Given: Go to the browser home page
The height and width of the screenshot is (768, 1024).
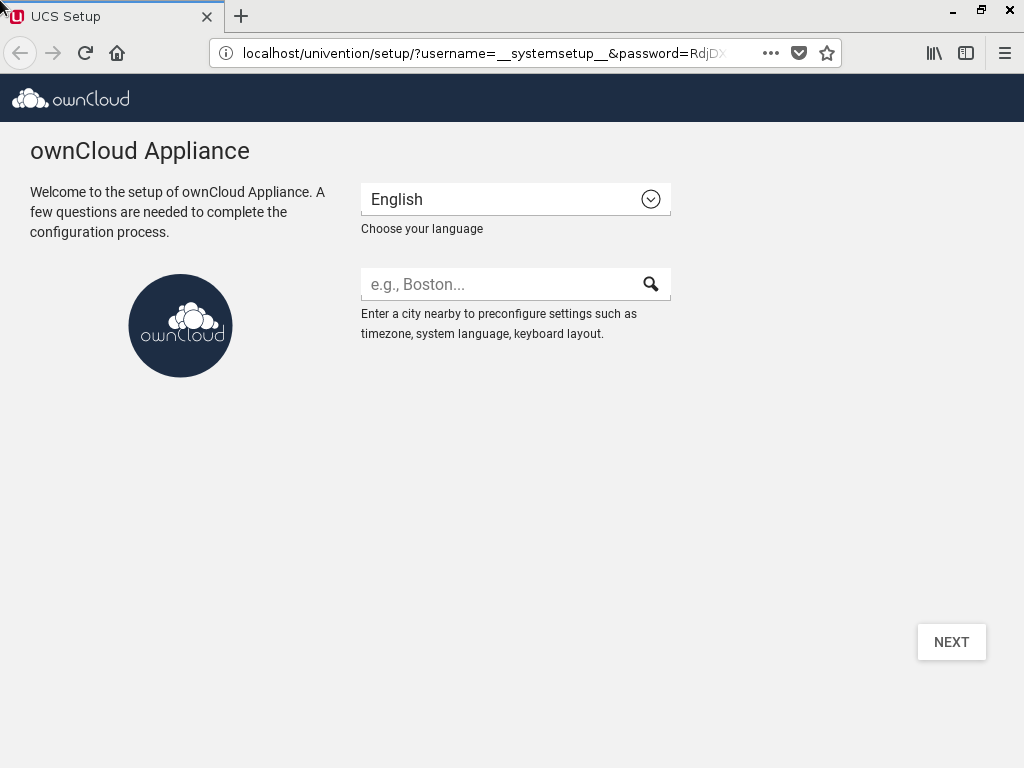Looking at the screenshot, I should [x=117, y=53].
